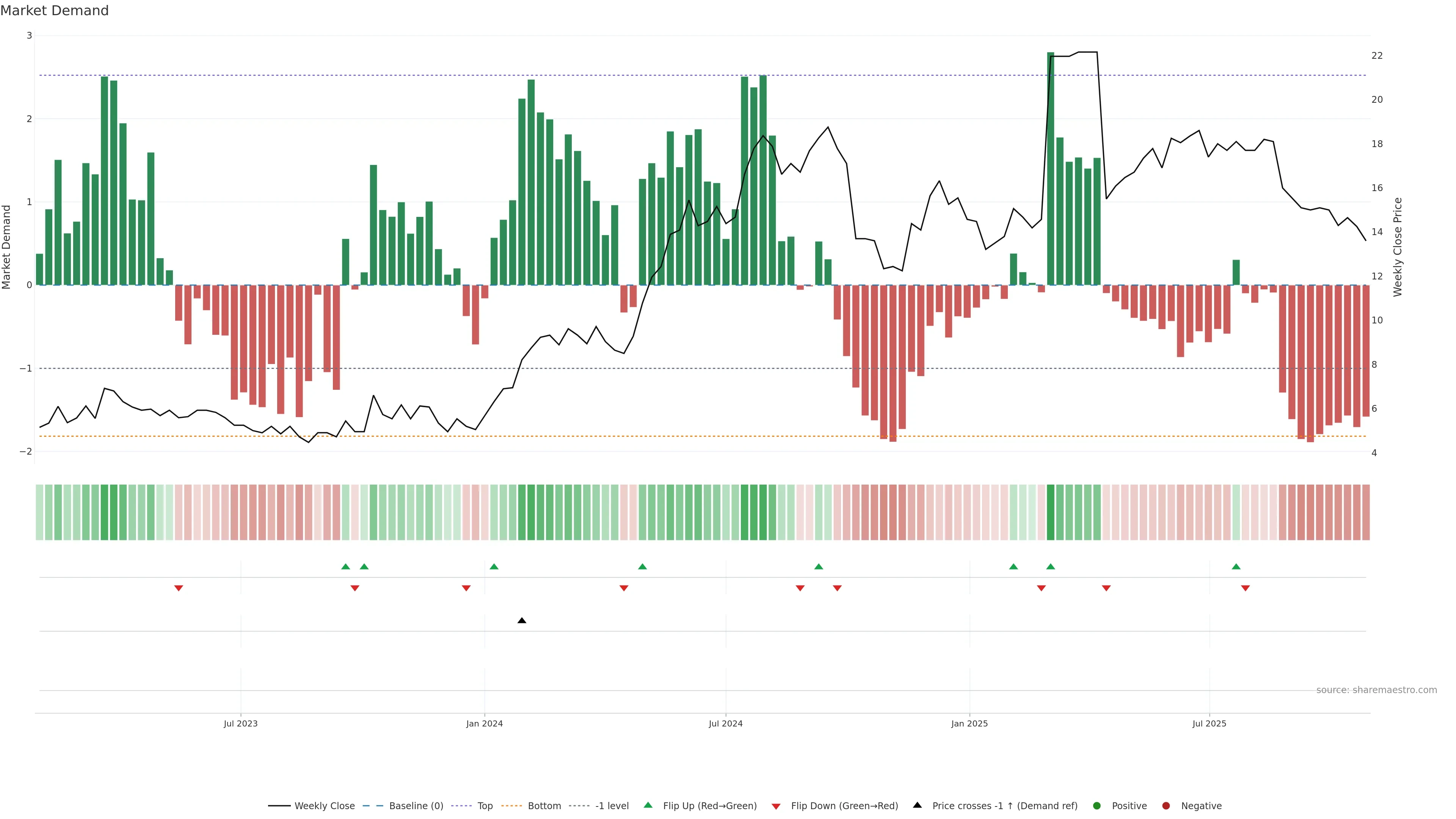The height and width of the screenshot is (819, 1456).
Task: Click the last green flip-up marker after Jul 2025
Action: [1236, 566]
